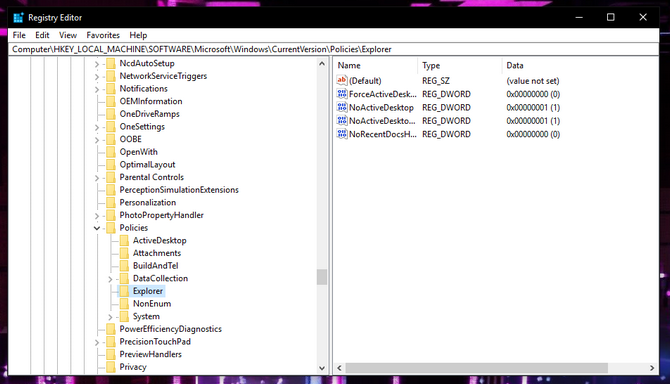Open the Favorites menu
The height and width of the screenshot is (384, 670).
click(x=103, y=35)
